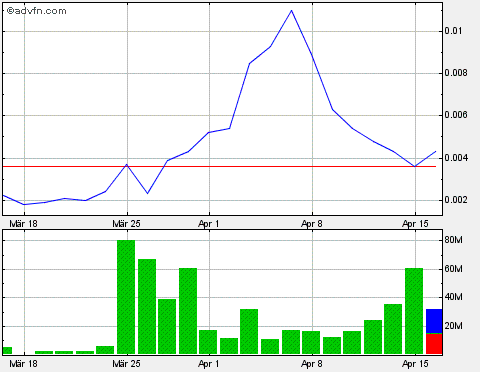Select Apr 8 label below the volume chart
The image size is (480, 372).
pyautogui.click(x=312, y=364)
